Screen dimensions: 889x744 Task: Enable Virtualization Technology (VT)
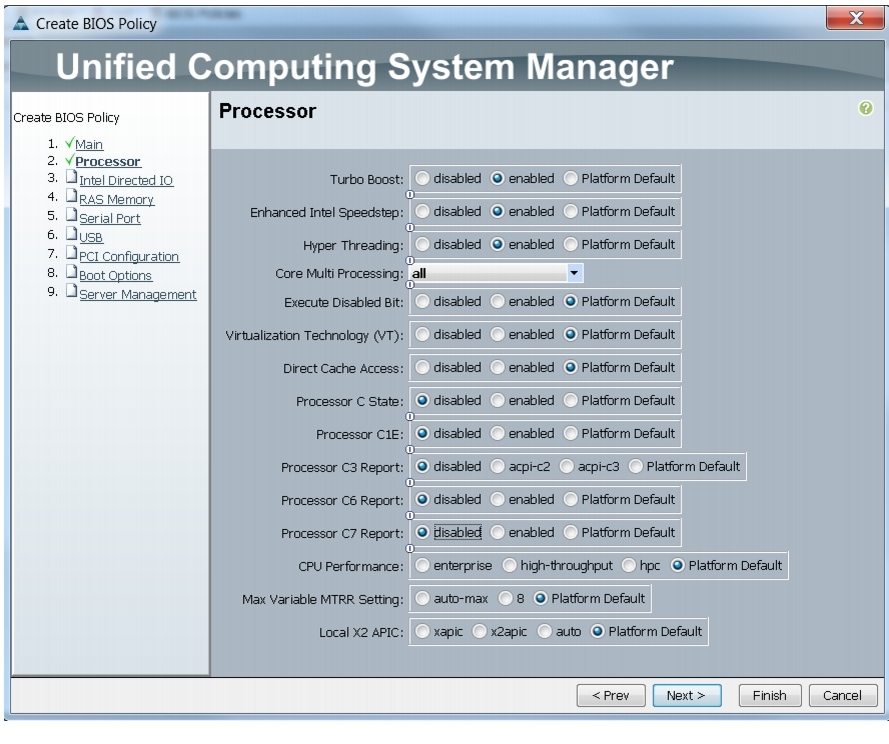(x=497, y=335)
